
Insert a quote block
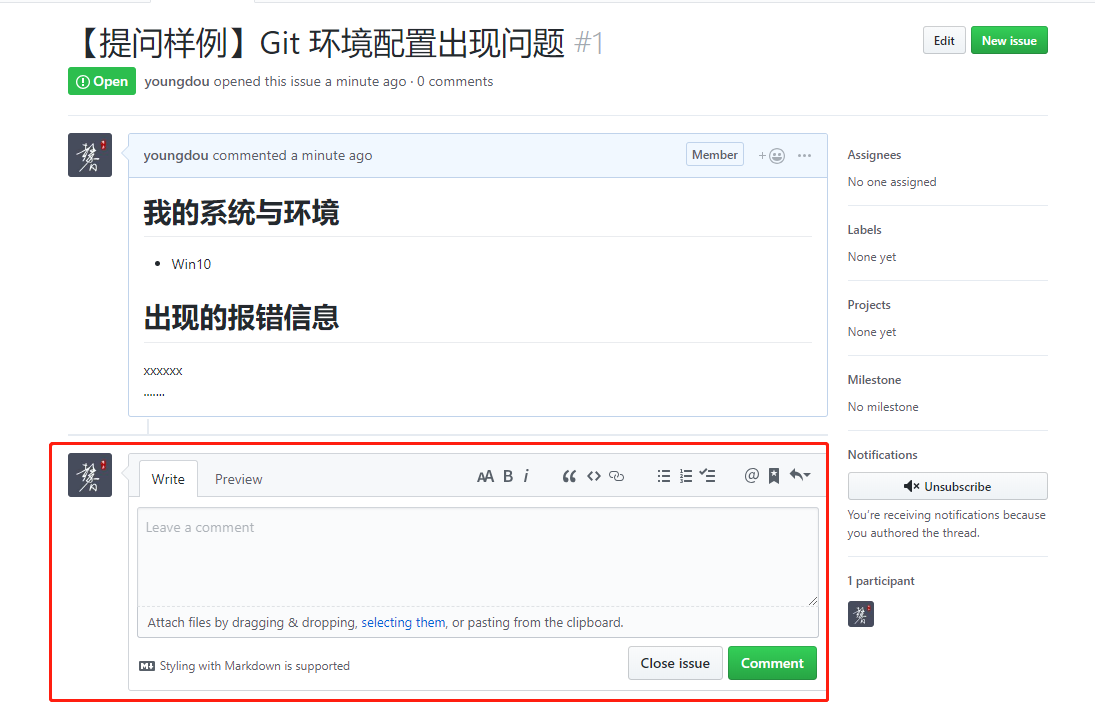(569, 476)
